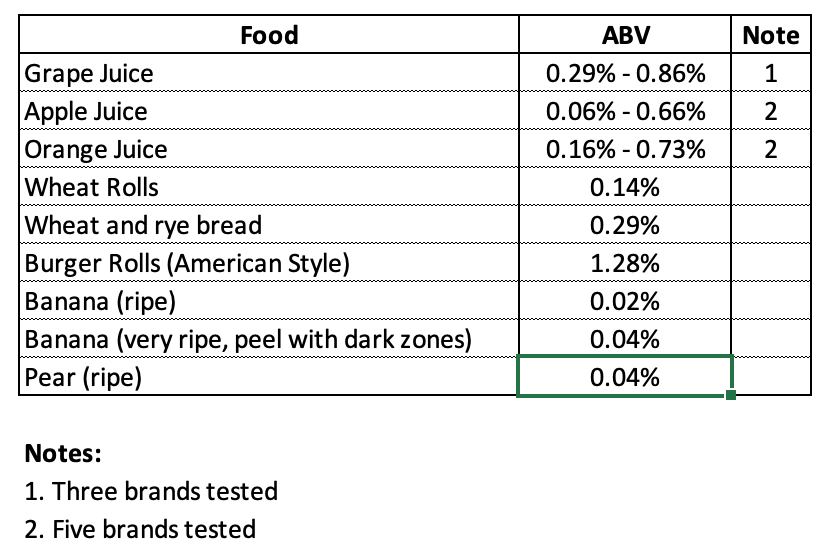Select the 0.29% - 0.86% ABV cell
The width and height of the screenshot is (830, 554).
(625, 74)
